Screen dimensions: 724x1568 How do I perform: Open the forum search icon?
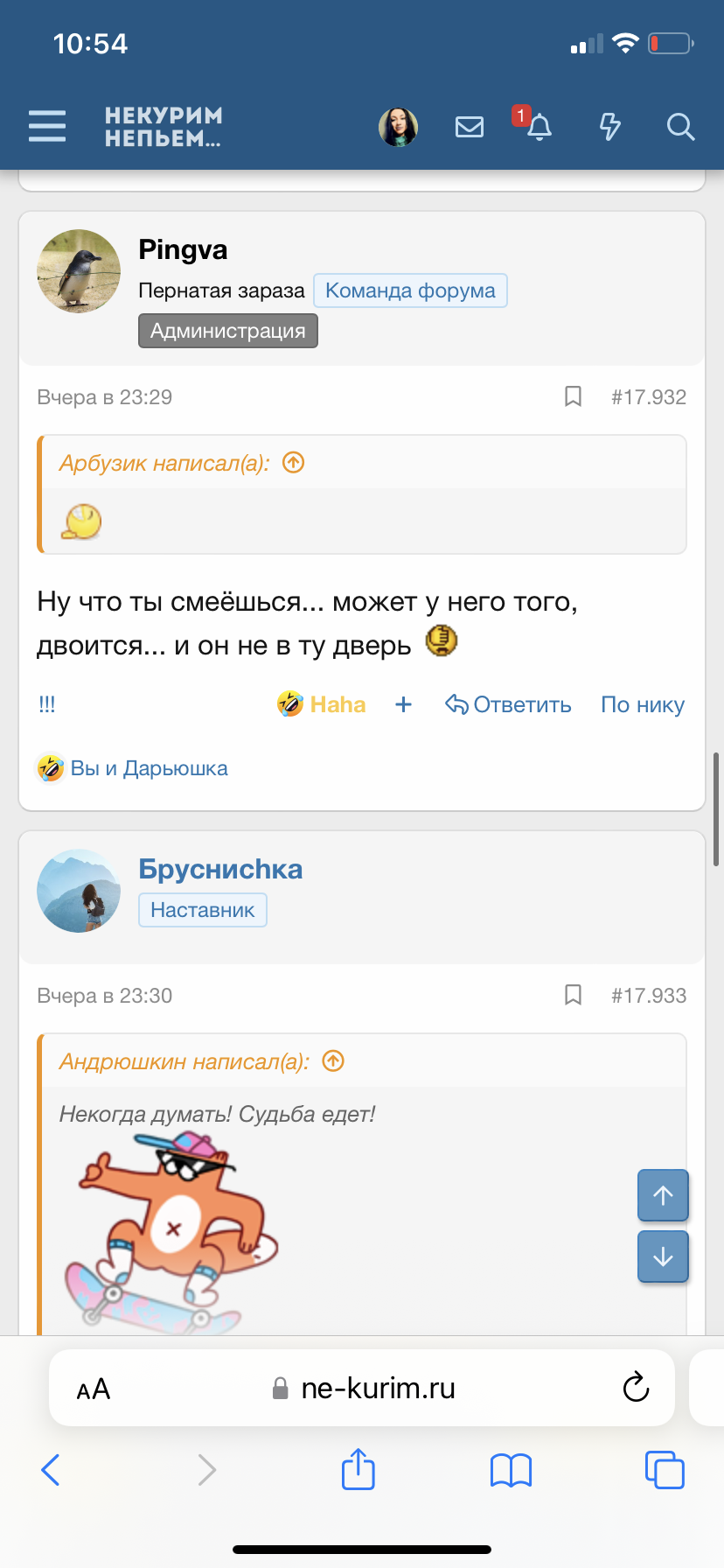(680, 128)
